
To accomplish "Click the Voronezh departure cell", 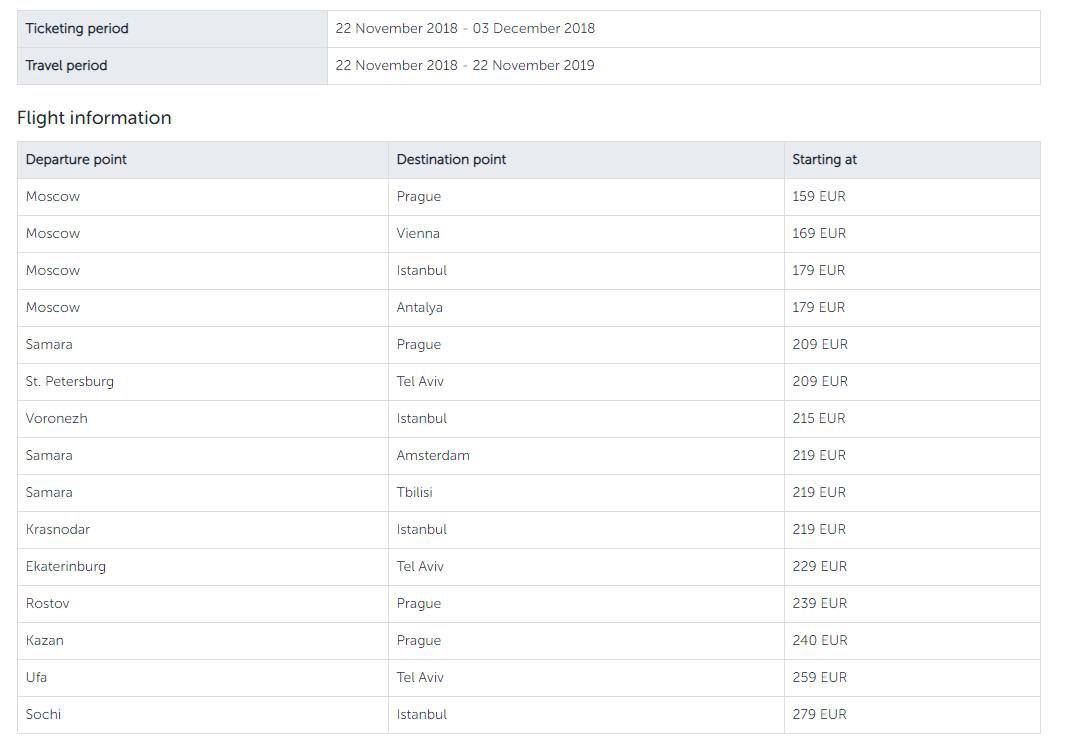I will [57, 419].
